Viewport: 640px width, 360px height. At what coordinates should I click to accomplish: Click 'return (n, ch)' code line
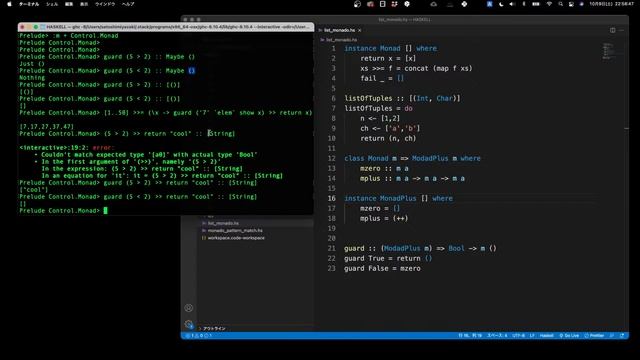tap(388, 138)
